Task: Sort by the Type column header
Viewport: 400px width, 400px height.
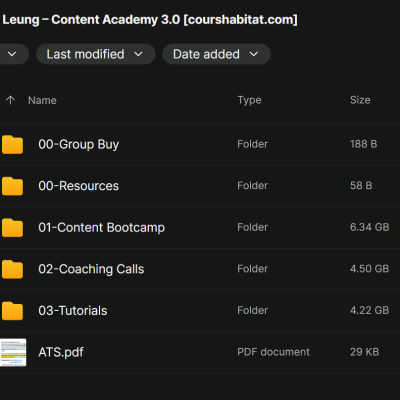Action: [x=249, y=100]
